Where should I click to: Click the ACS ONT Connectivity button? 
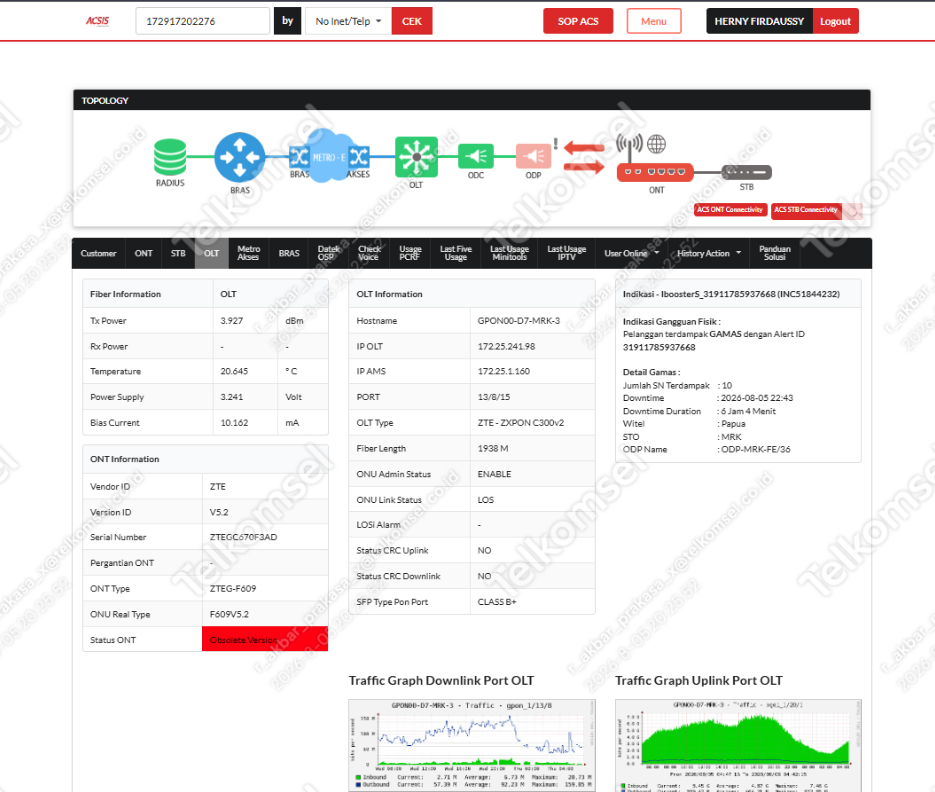click(x=730, y=210)
